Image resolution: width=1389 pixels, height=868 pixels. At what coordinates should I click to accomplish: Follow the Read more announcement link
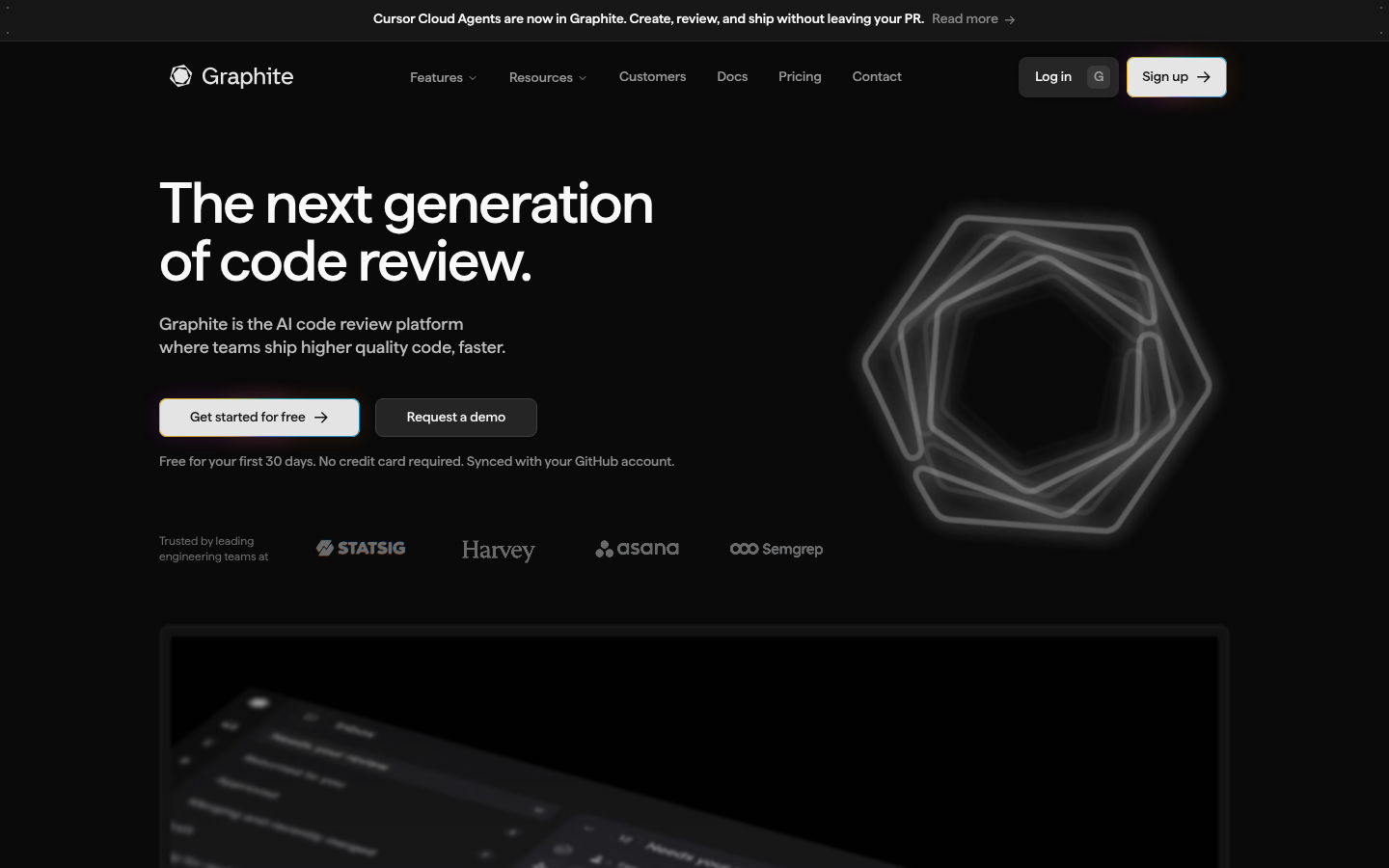coord(973,19)
